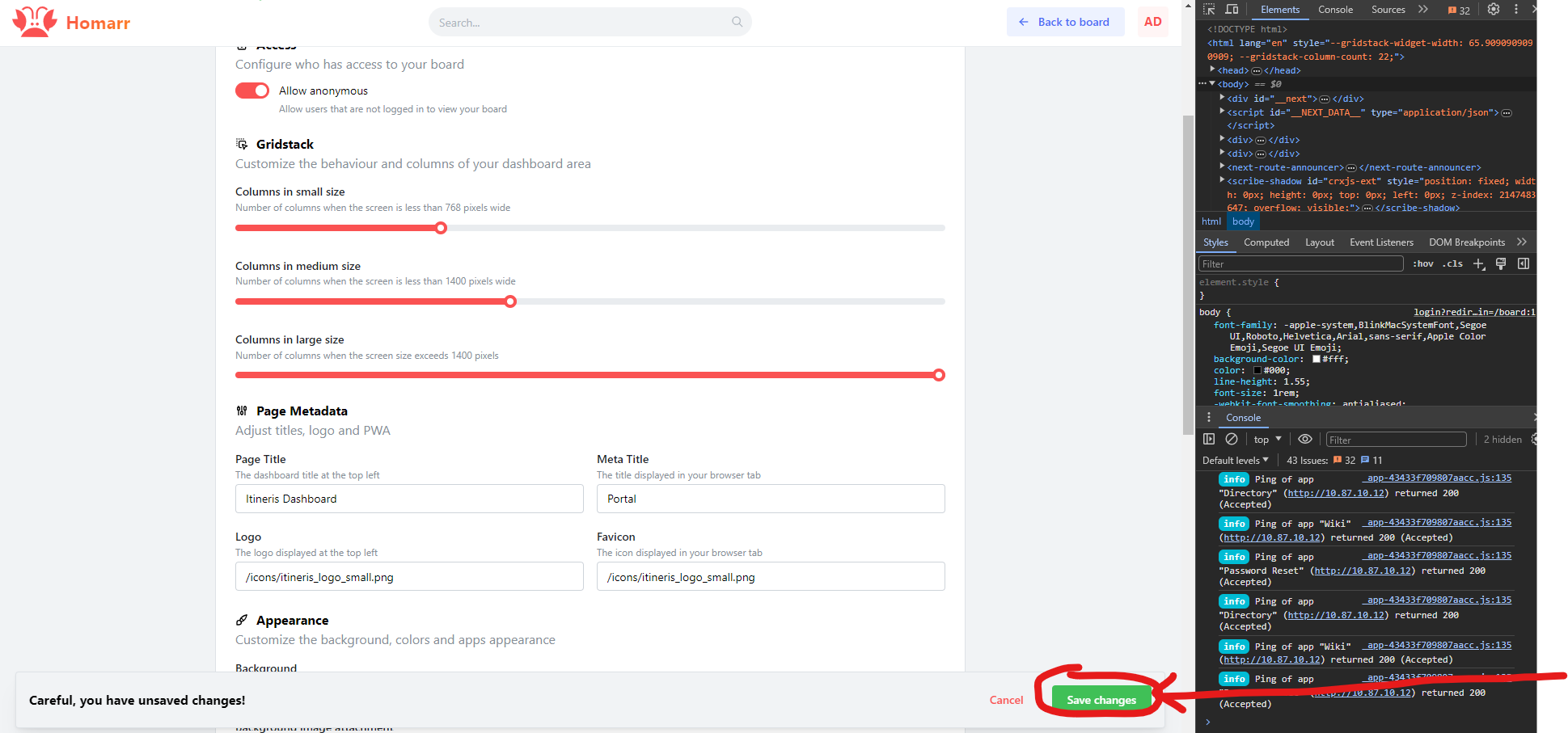Create live expression with eye icon

tap(1305, 439)
